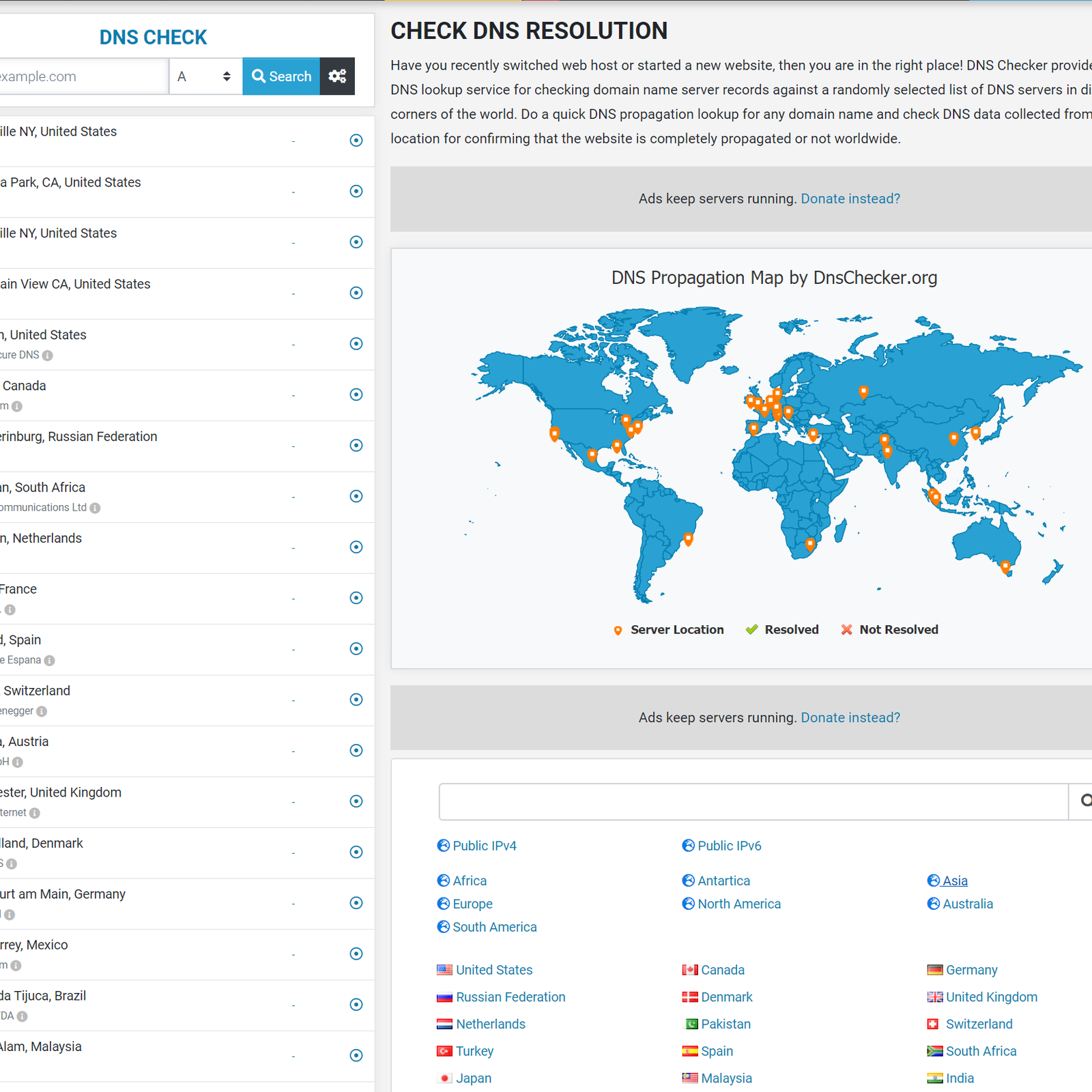Select the Antartica continent link
1092x1092 pixels.
click(716, 880)
